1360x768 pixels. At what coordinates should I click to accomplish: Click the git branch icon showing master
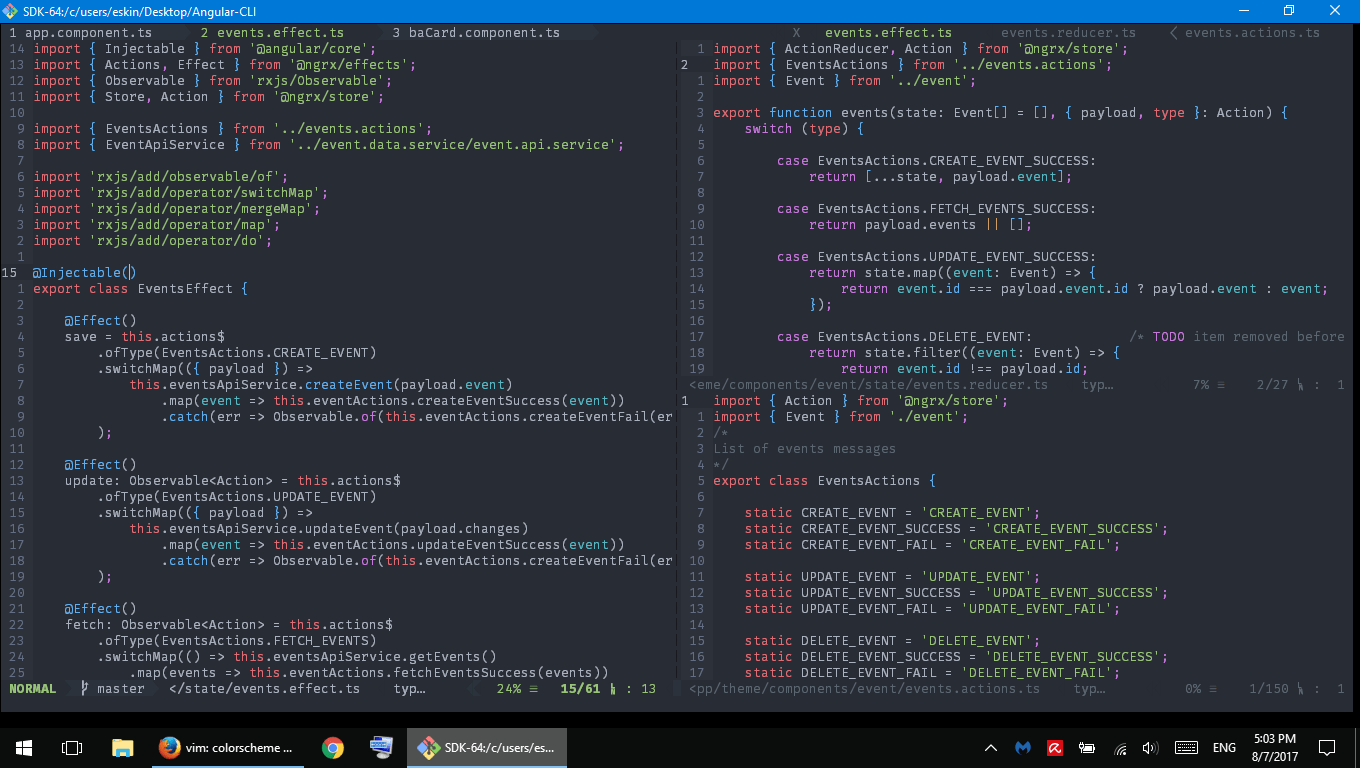pyautogui.click(x=83, y=688)
